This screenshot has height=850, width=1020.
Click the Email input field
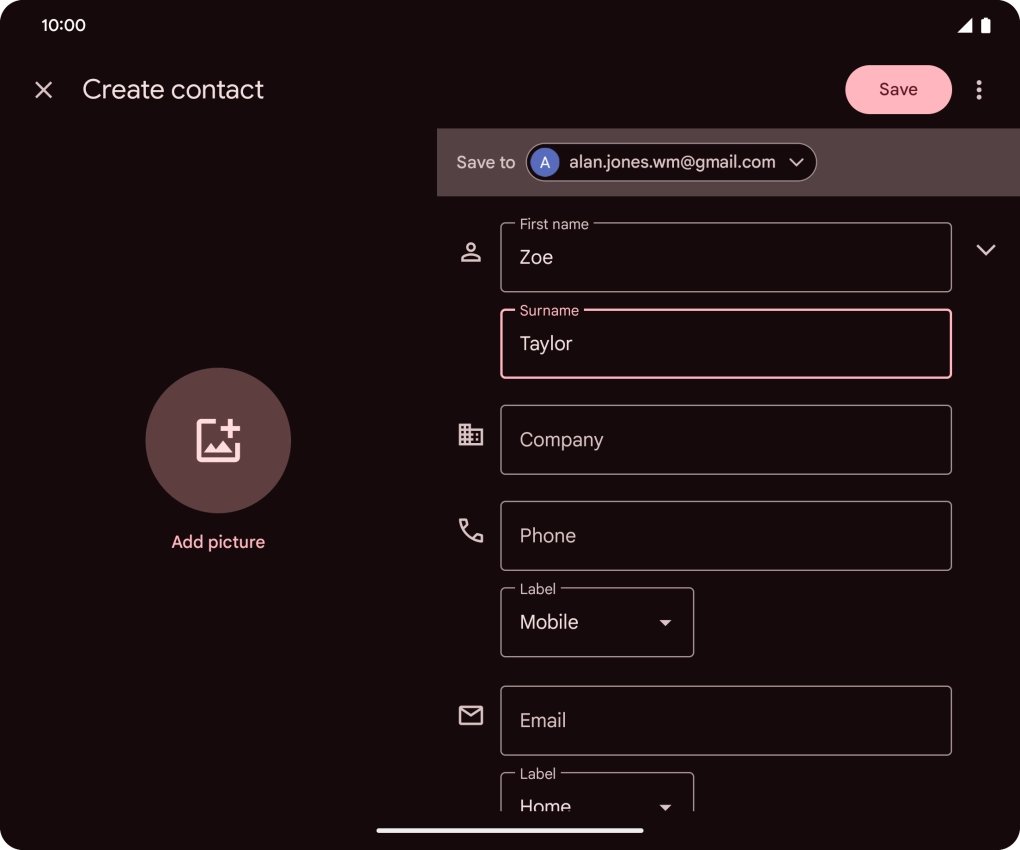click(725, 720)
